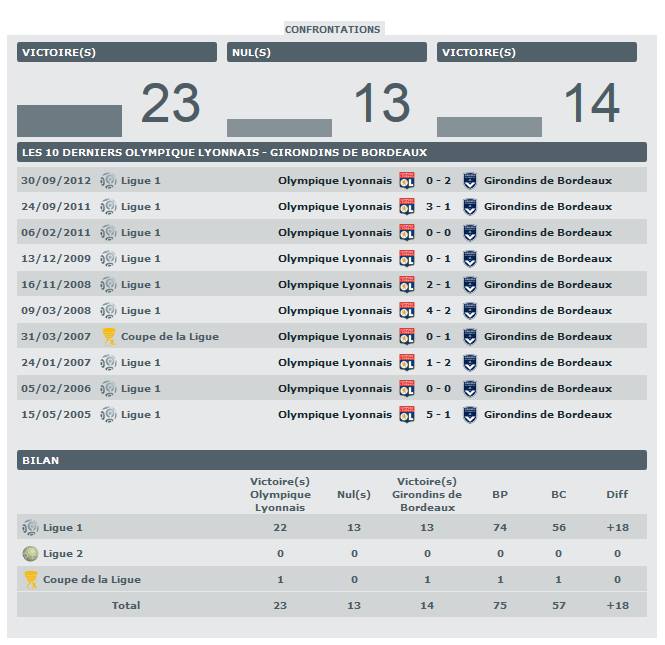Select the Confrontations tab
The image size is (665, 645).
coord(332,29)
